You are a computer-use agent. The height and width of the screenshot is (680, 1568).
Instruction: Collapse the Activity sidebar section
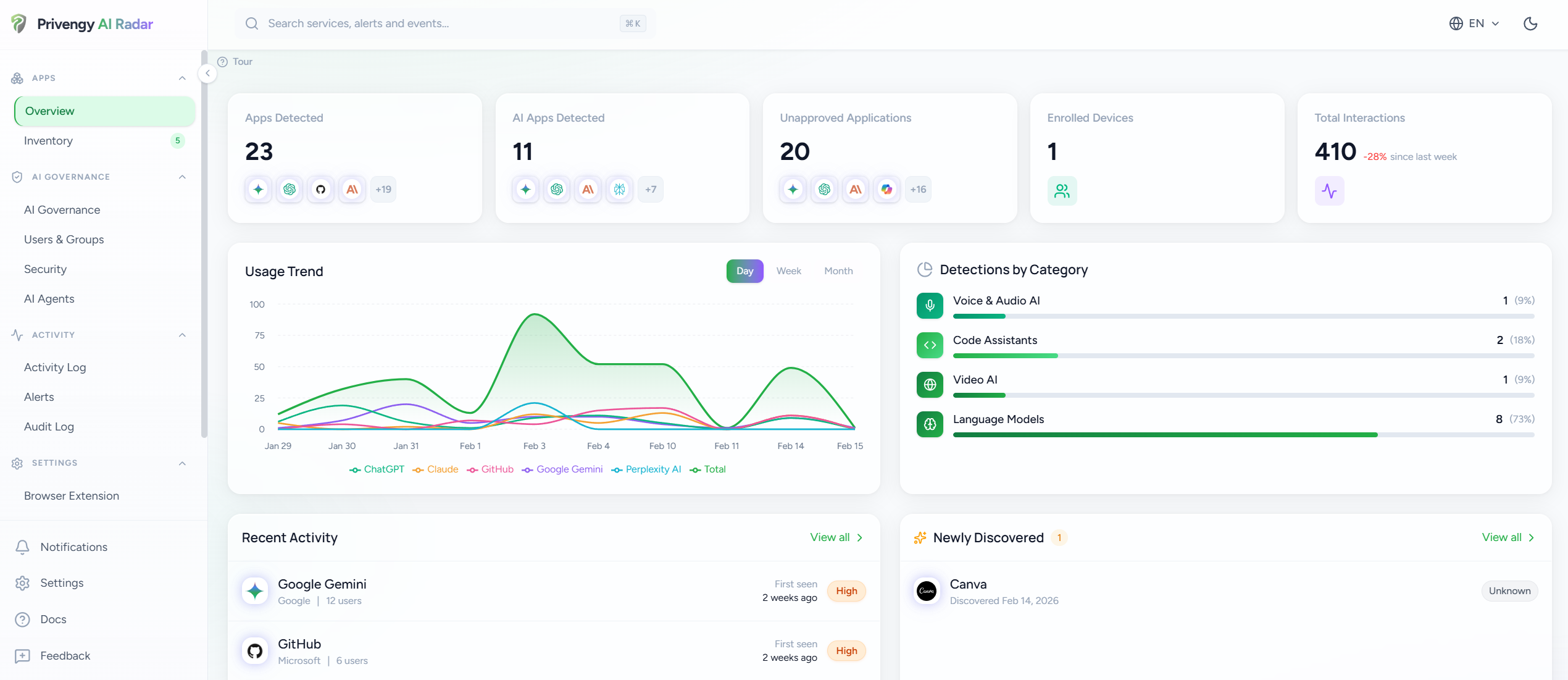click(x=182, y=335)
